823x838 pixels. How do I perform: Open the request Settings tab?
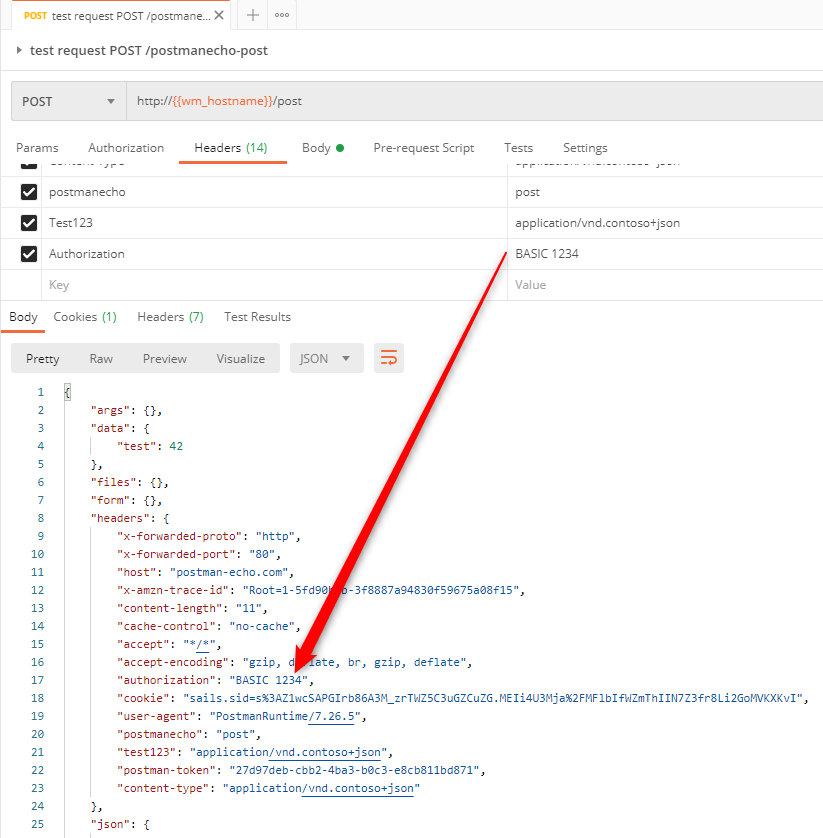pos(585,148)
